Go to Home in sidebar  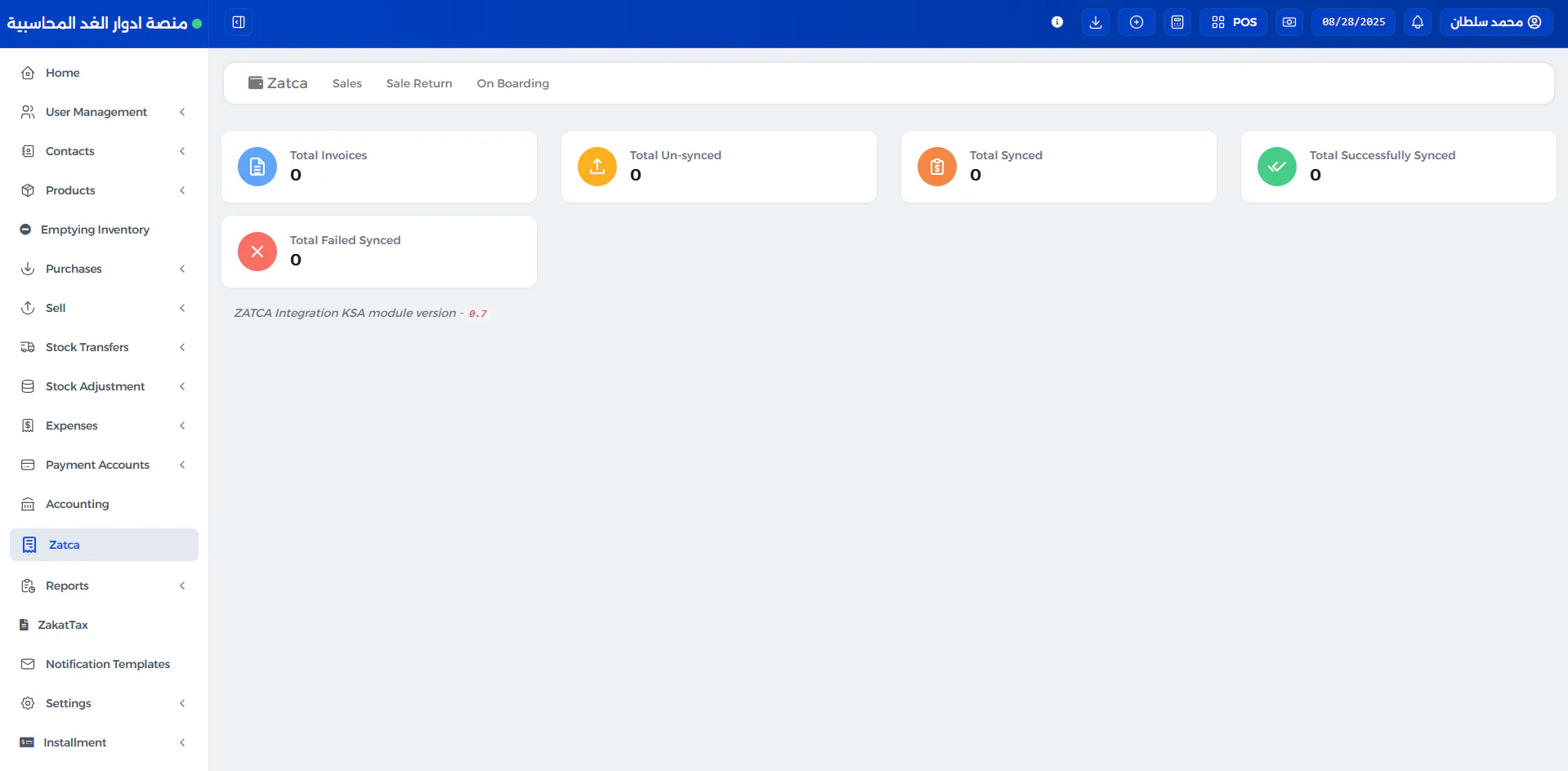coord(104,73)
